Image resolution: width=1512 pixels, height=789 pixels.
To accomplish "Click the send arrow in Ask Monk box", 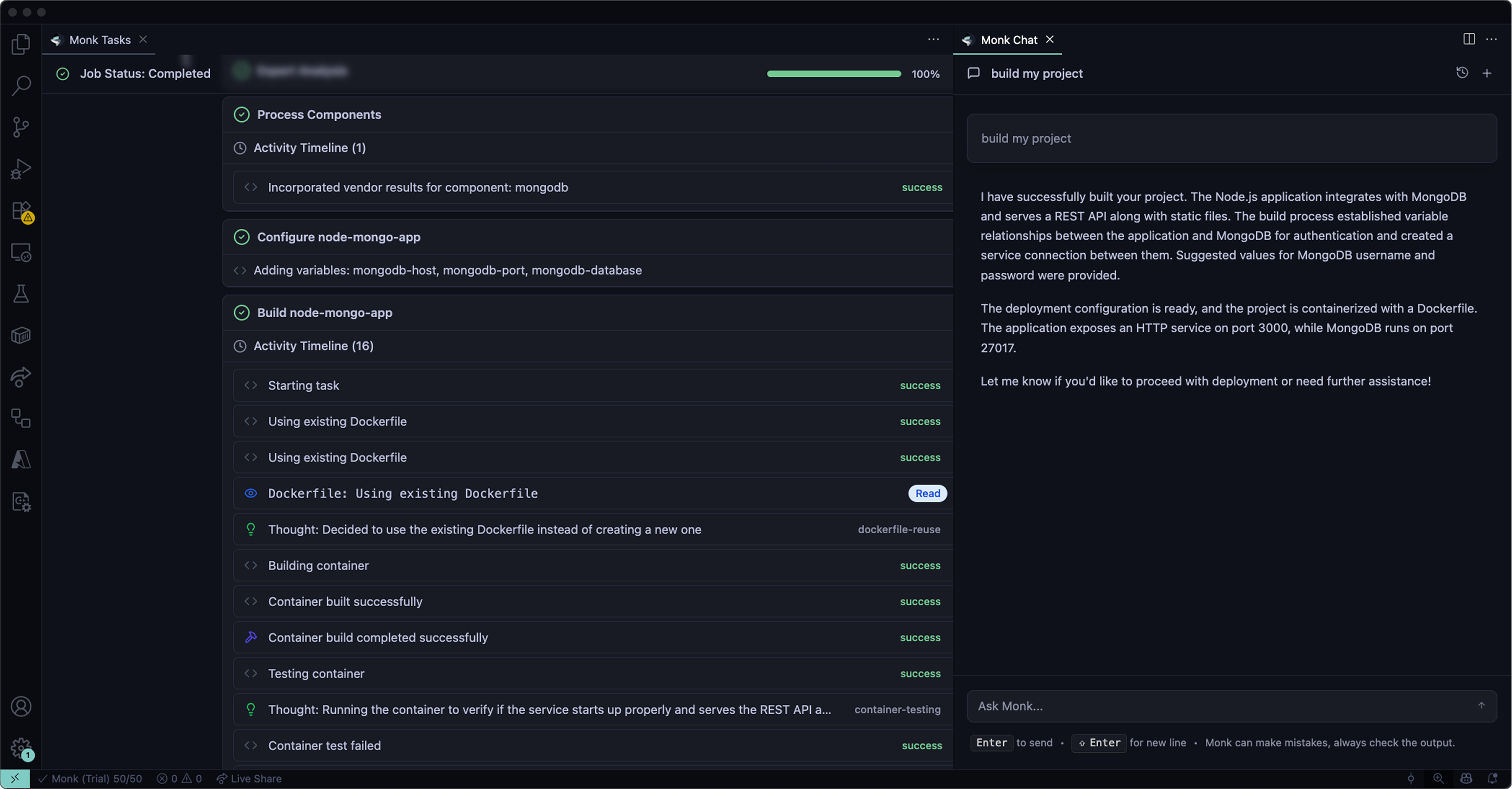I will tap(1482, 706).
